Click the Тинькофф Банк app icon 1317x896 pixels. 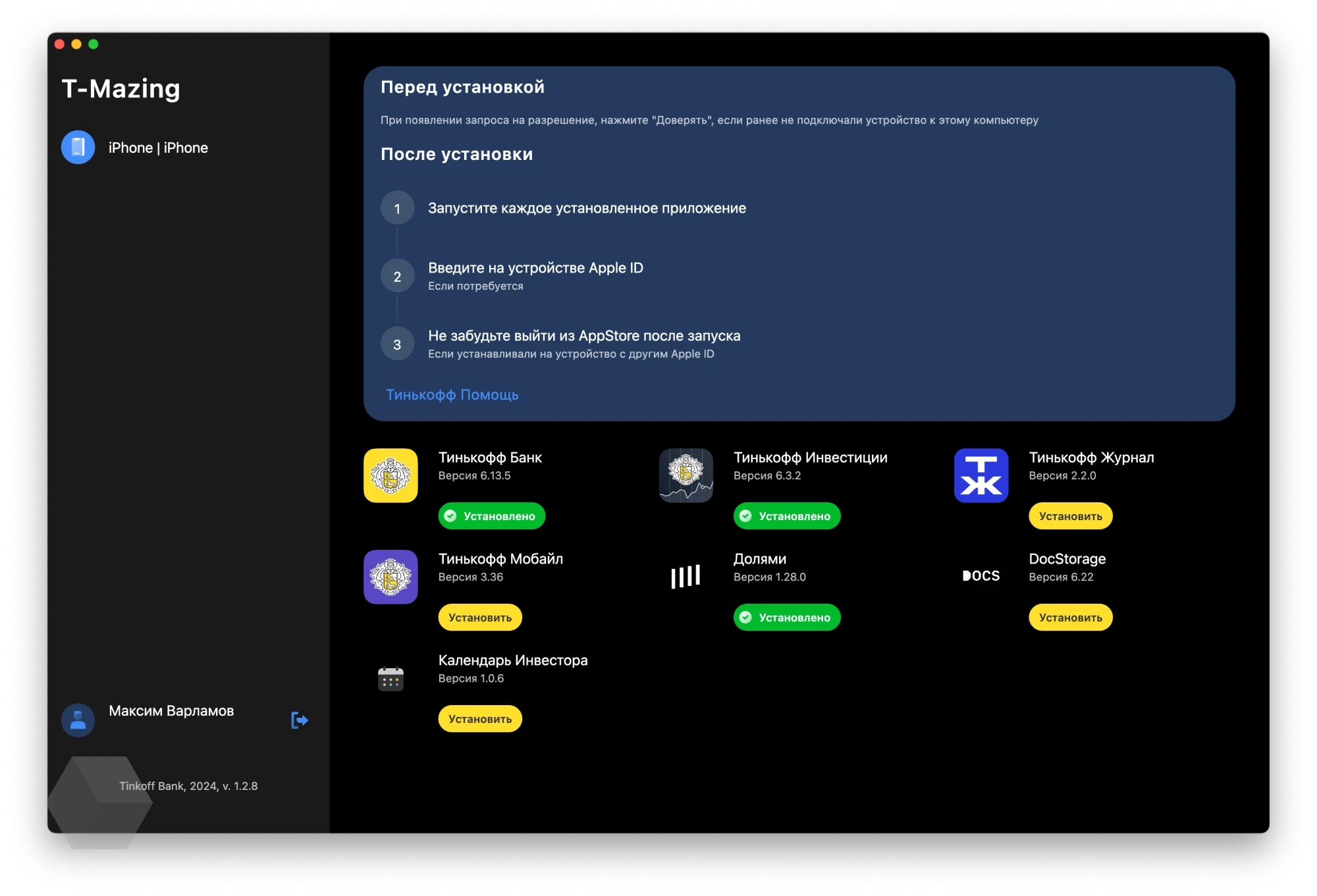pos(390,475)
